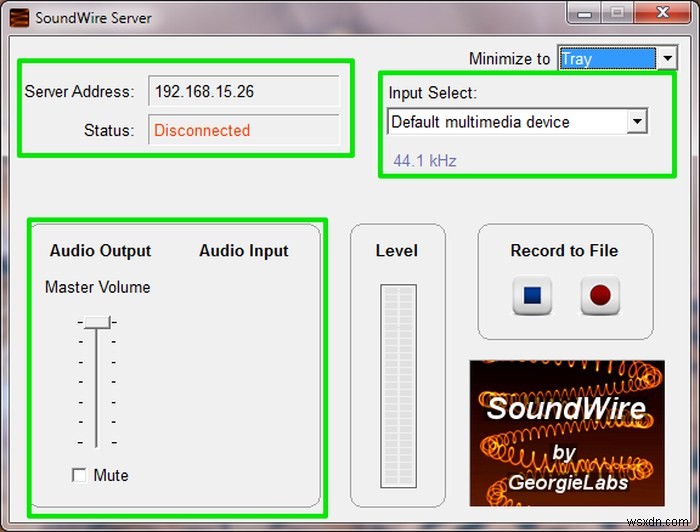
Task: Enable the Mute checkbox
Action: pyautogui.click(x=79, y=475)
